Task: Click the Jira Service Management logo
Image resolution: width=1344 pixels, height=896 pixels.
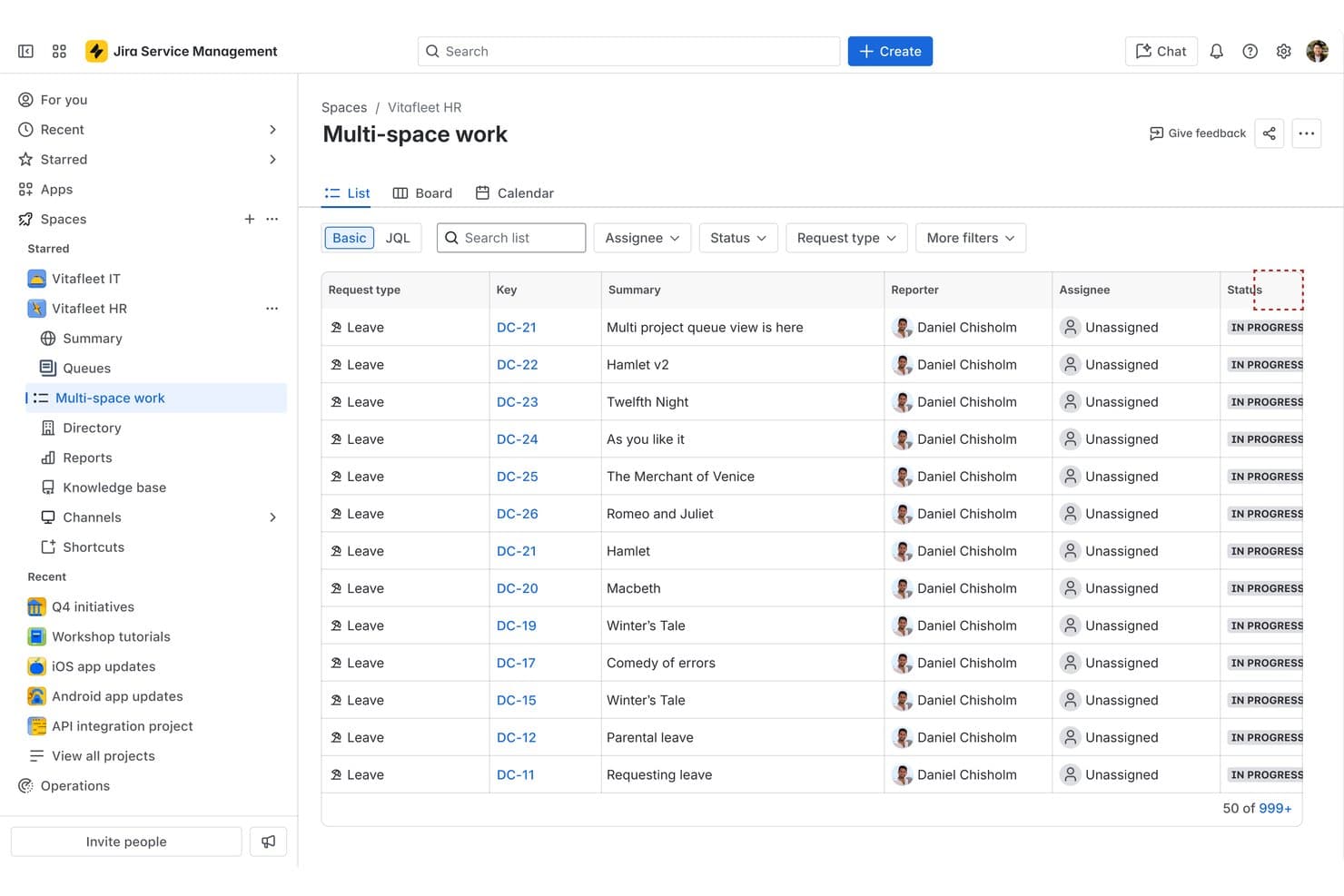Action: [182, 52]
